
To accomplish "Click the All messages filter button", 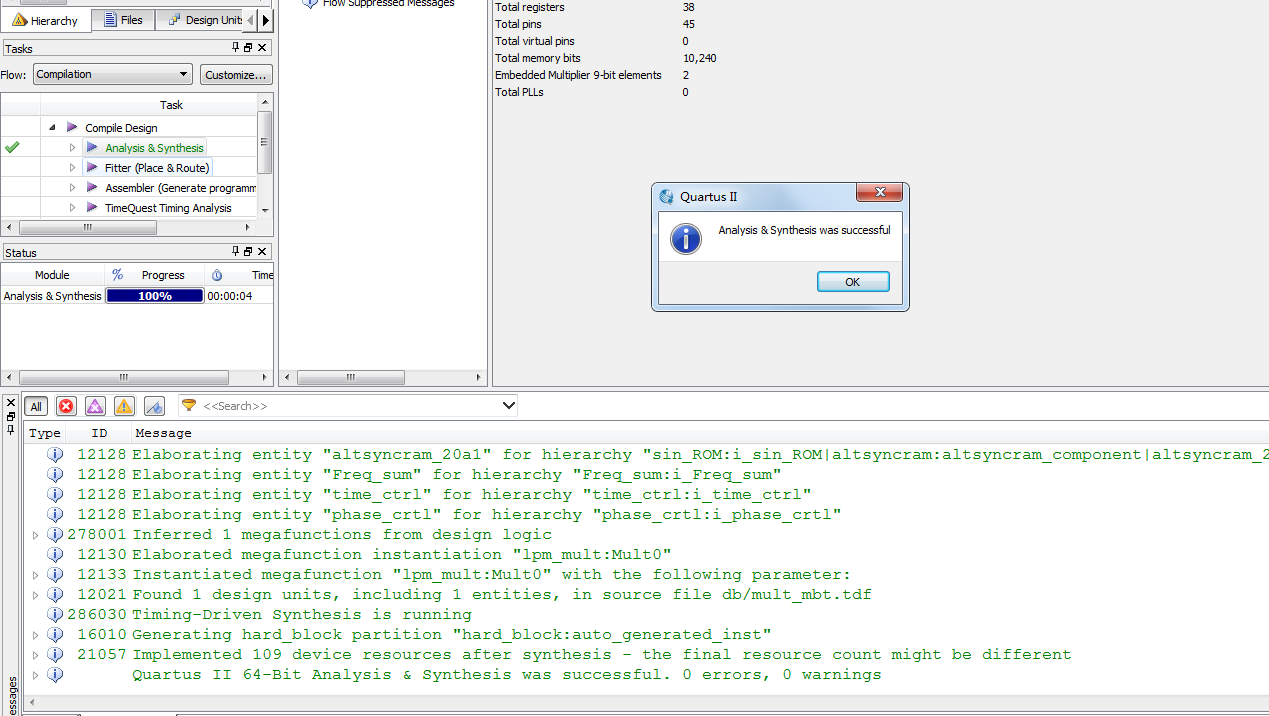I will click(36, 406).
